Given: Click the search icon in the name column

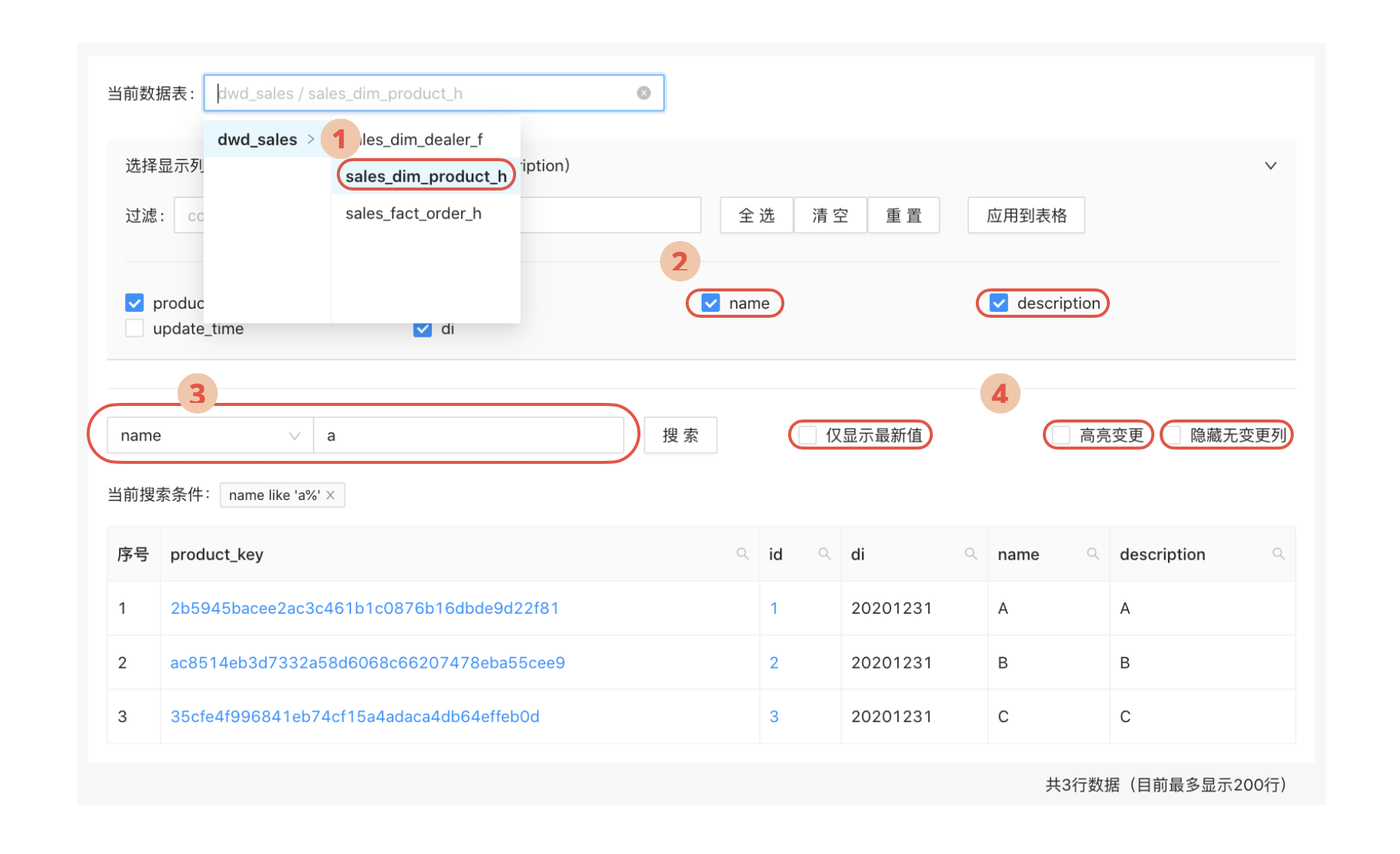Looking at the screenshot, I should pyautogui.click(x=1093, y=554).
